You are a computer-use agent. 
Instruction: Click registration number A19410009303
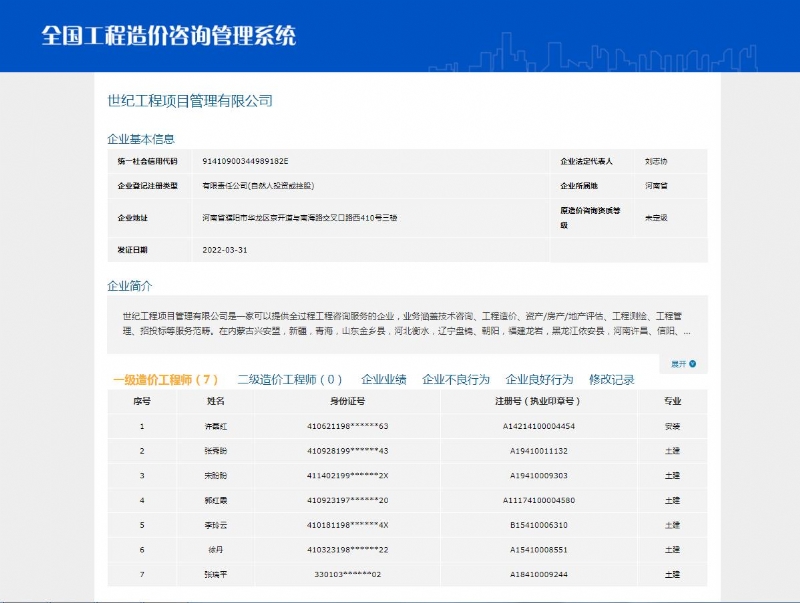coord(539,475)
